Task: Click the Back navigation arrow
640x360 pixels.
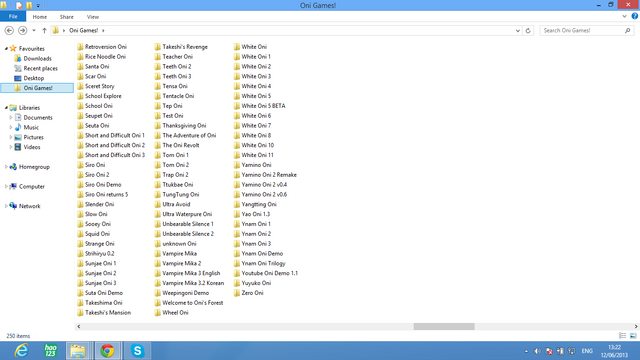Action: point(9,31)
